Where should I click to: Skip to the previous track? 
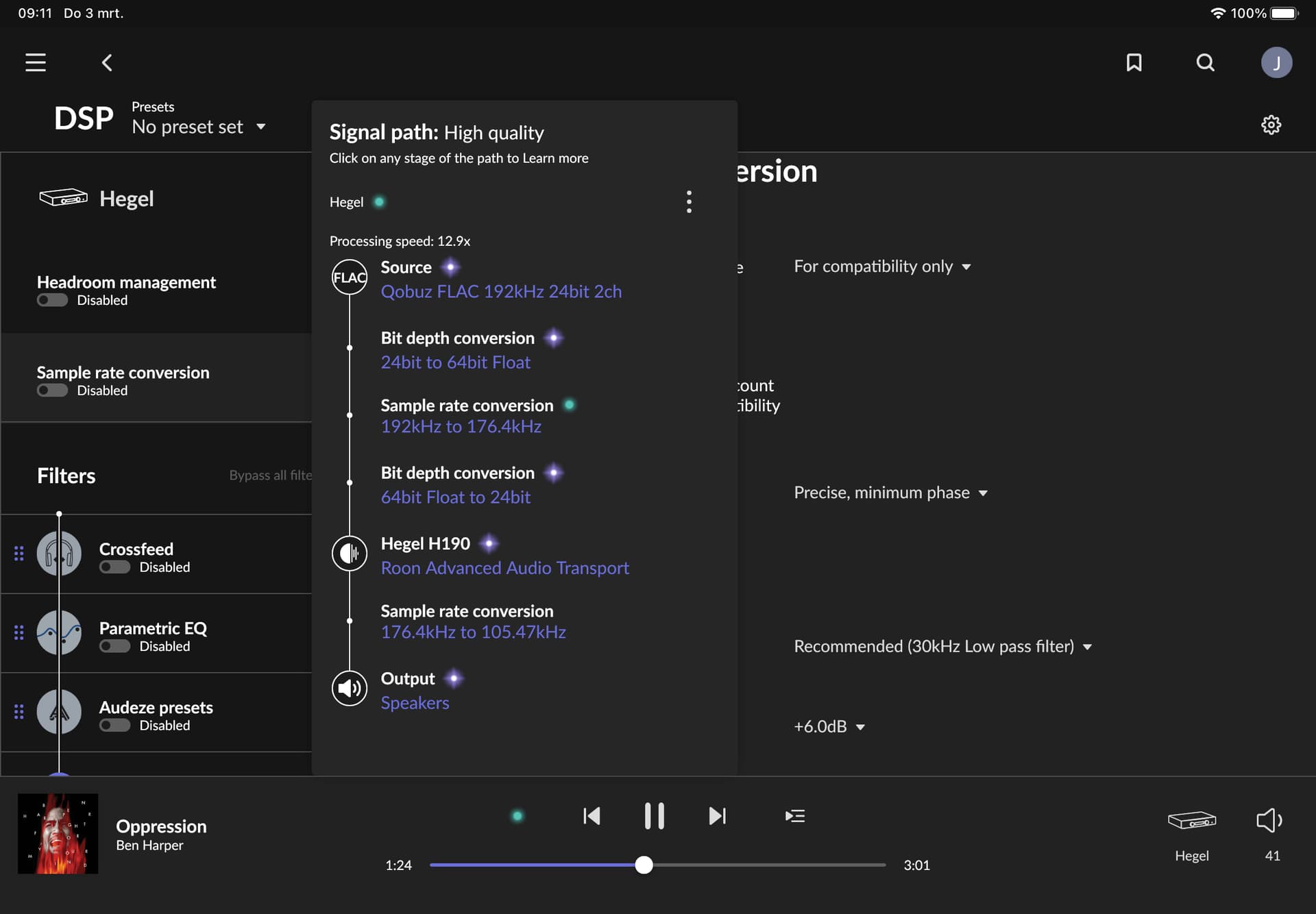coord(592,815)
